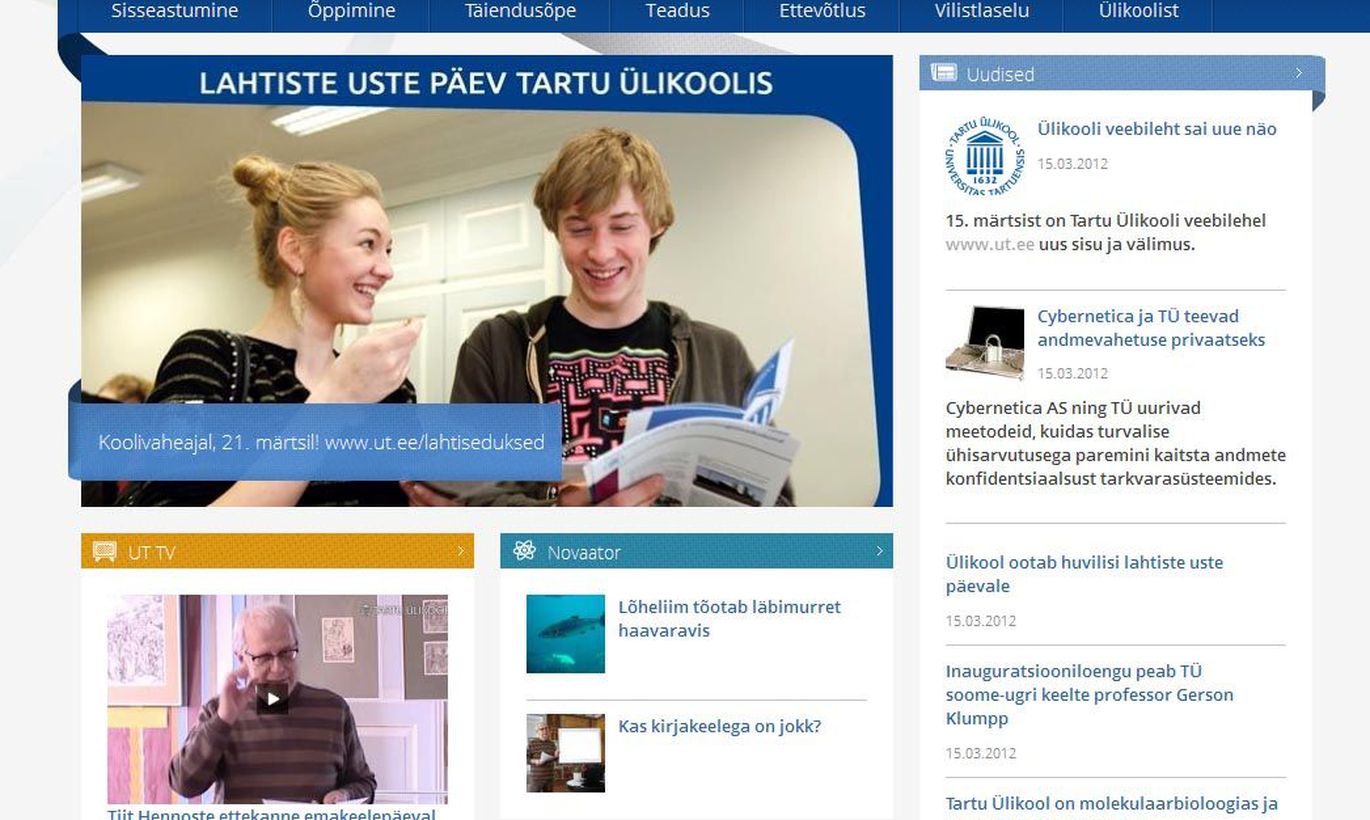The height and width of the screenshot is (820, 1370).
Task: Open the Ülikoolist menu item
Action: (x=1138, y=11)
